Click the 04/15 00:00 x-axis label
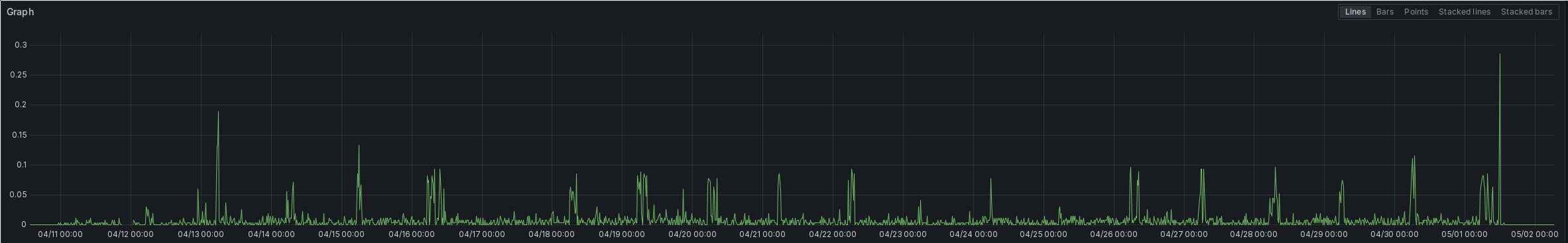The width and height of the screenshot is (1568, 243). pos(341,234)
